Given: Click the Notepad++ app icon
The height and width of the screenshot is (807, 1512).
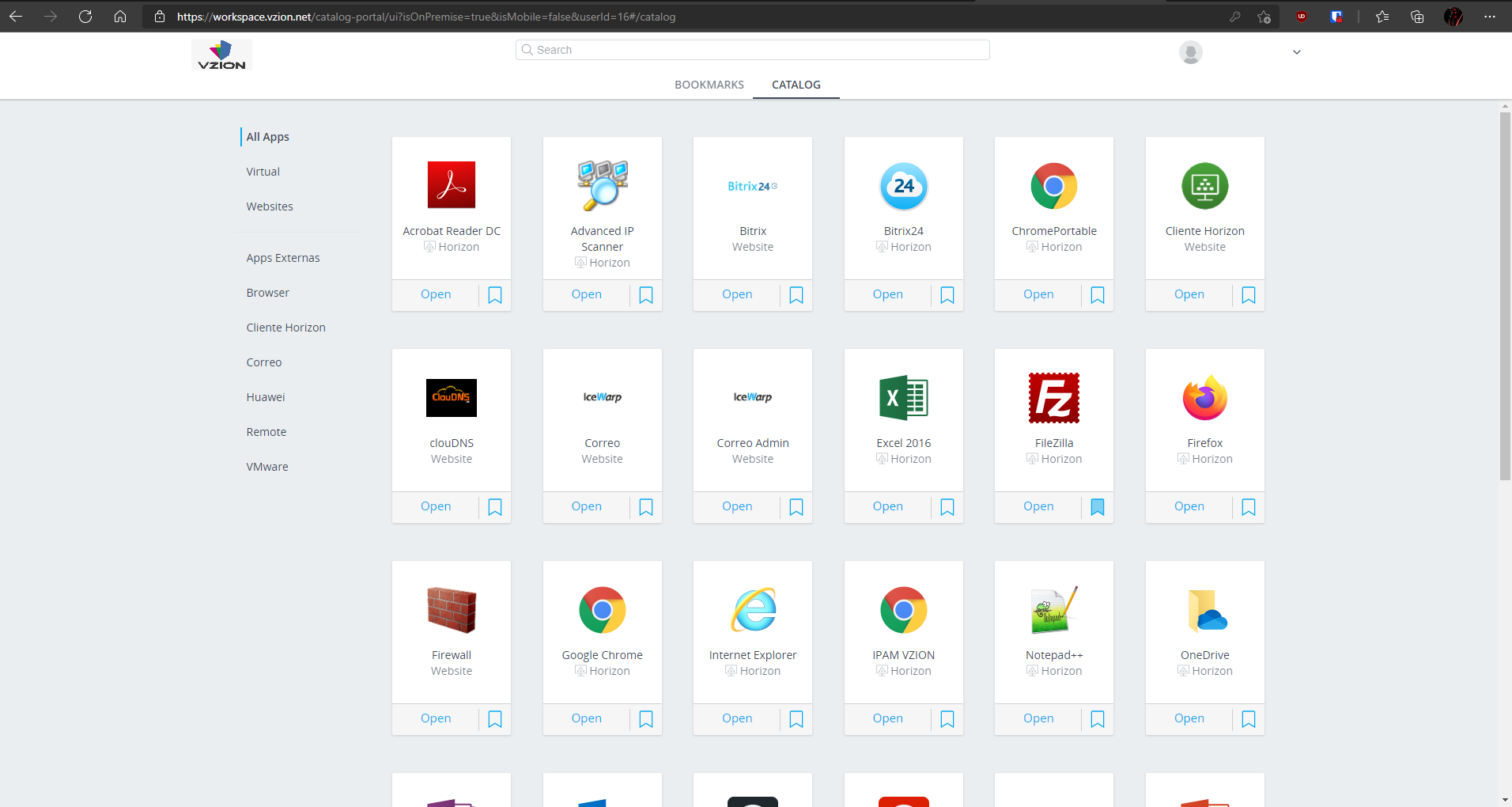Looking at the screenshot, I should click(x=1054, y=610).
